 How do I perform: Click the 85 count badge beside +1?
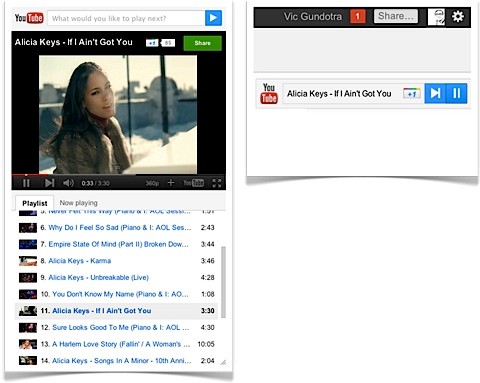click(x=168, y=43)
